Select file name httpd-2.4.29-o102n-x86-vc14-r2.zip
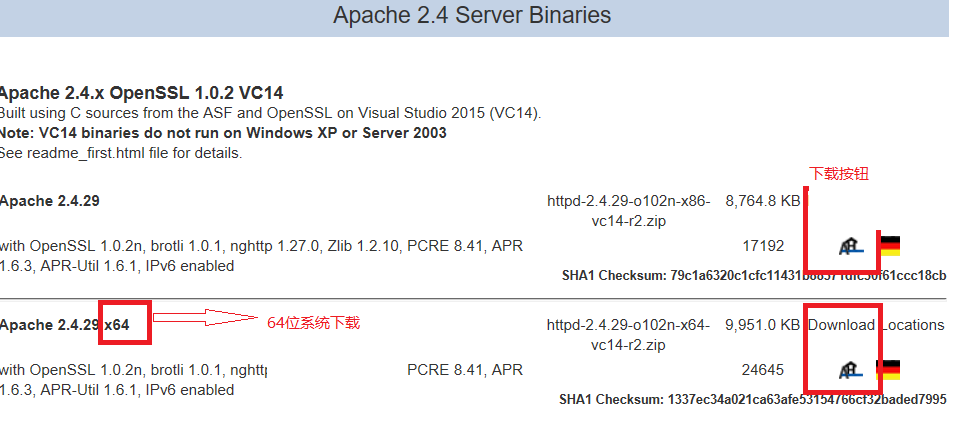 628,211
